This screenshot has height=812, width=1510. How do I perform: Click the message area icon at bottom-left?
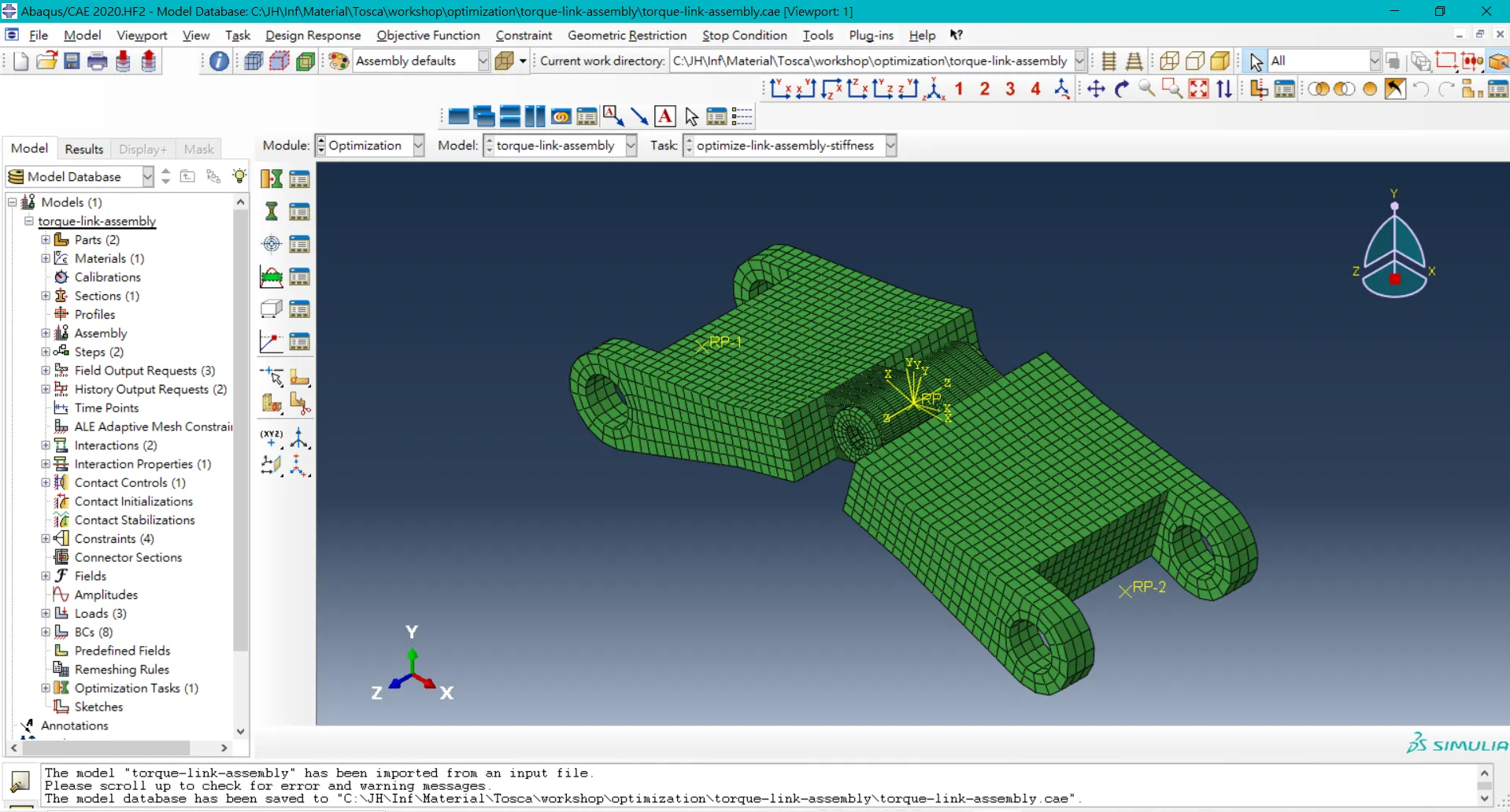click(20, 782)
